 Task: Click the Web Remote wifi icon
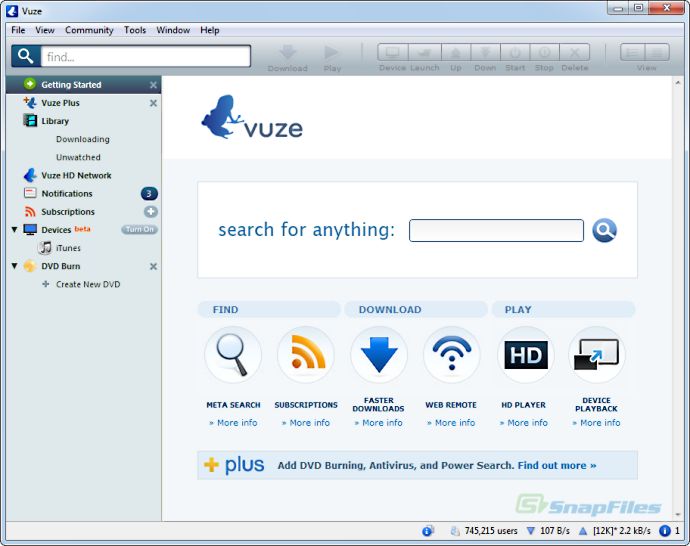(x=451, y=355)
